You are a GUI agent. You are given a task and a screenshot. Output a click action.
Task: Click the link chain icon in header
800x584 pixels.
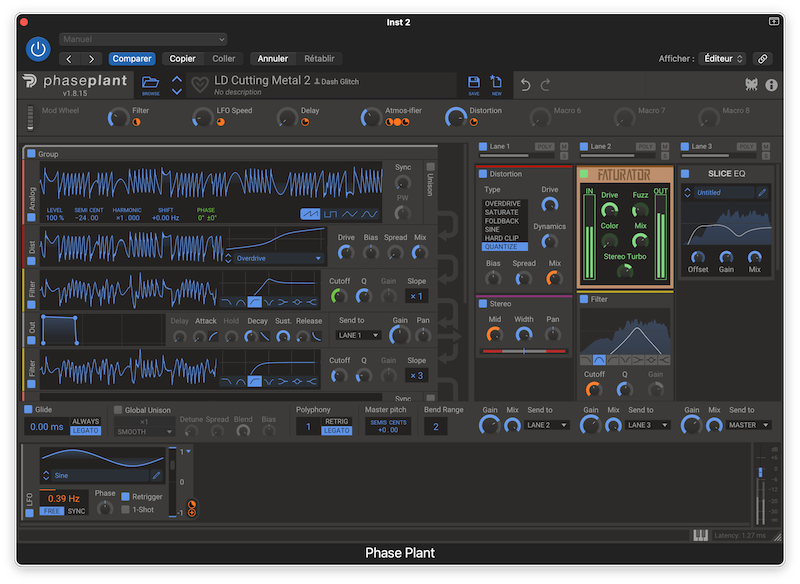(762, 59)
